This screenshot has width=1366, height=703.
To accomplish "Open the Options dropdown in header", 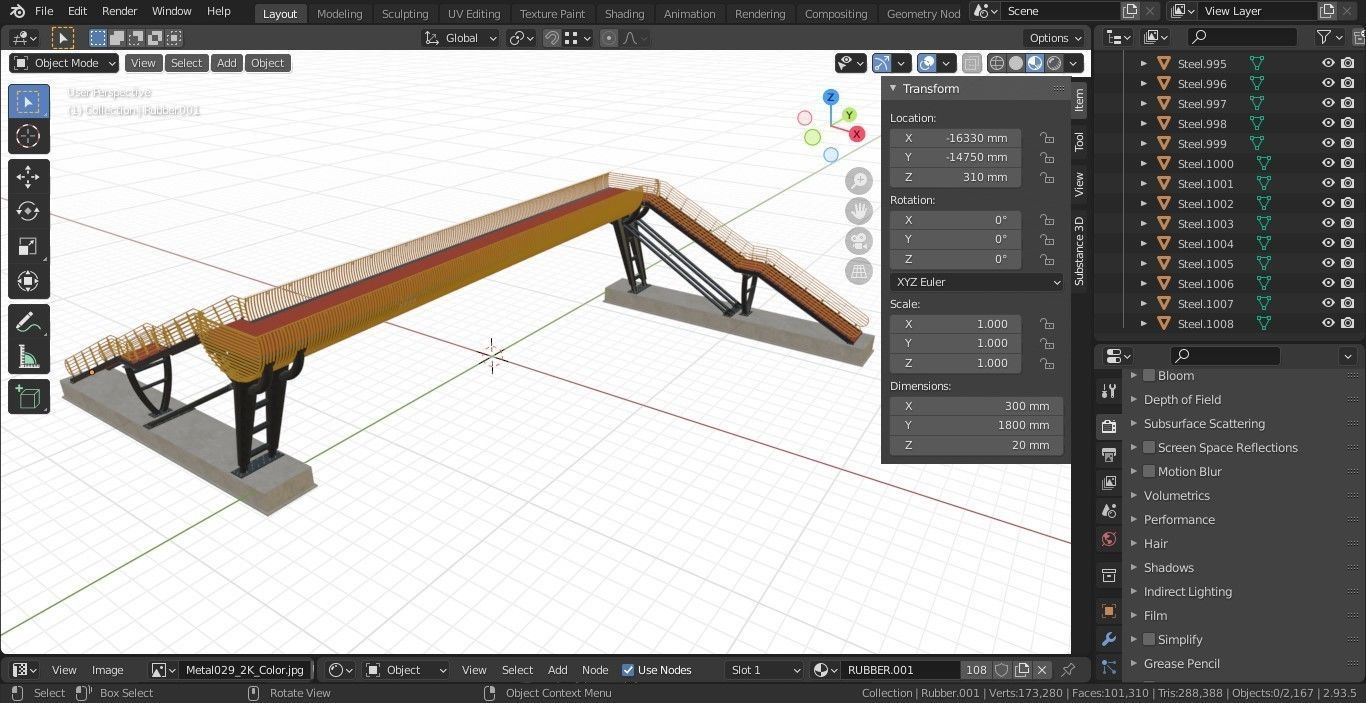I will tap(1055, 38).
